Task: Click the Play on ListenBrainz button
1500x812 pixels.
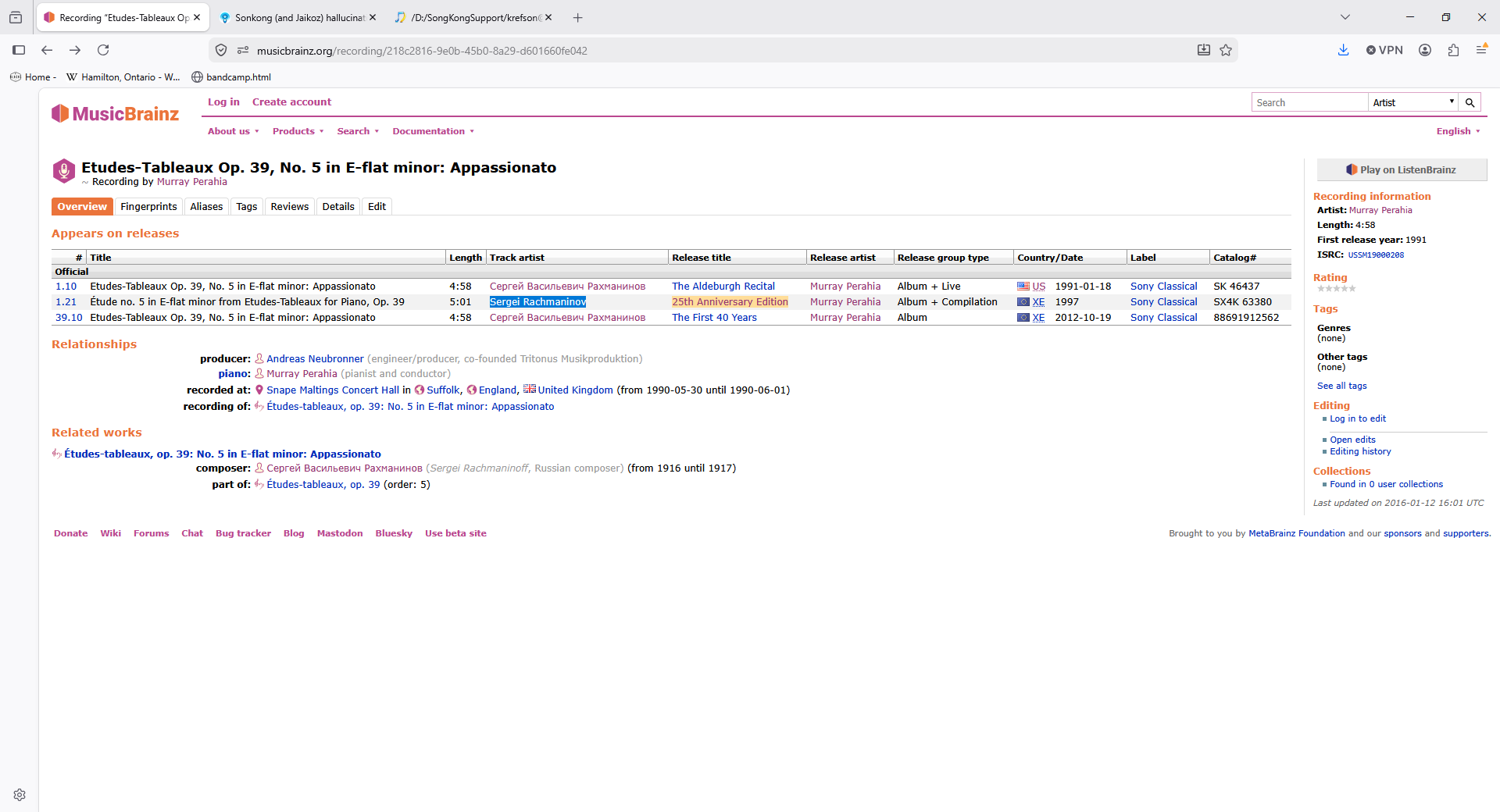Action: coord(1402,169)
